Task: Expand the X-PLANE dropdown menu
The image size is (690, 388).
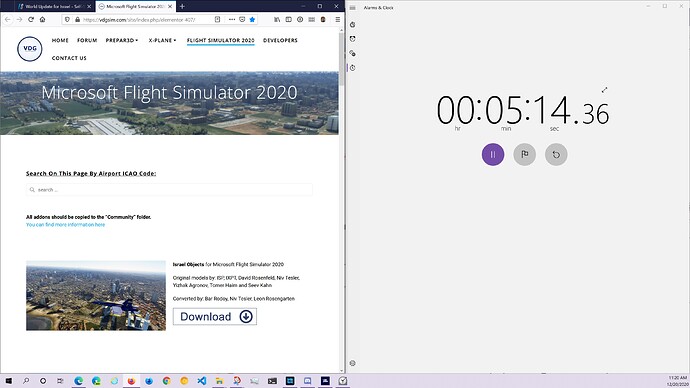Action: 162,40
